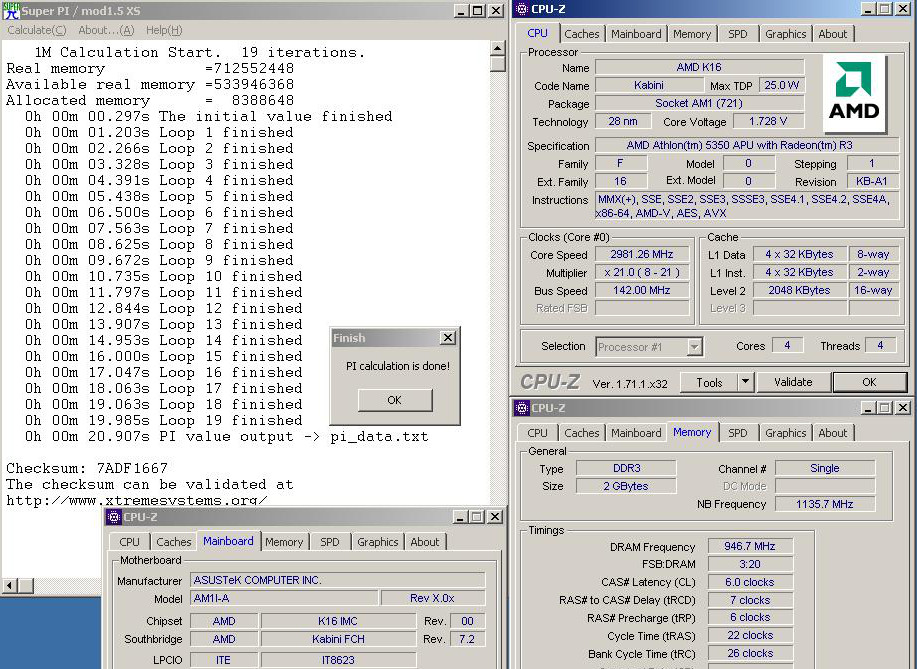The width and height of the screenshot is (917, 669).
Task: Select Graphics tab in Mainboard CPU-Z window
Action: (377, 542)
